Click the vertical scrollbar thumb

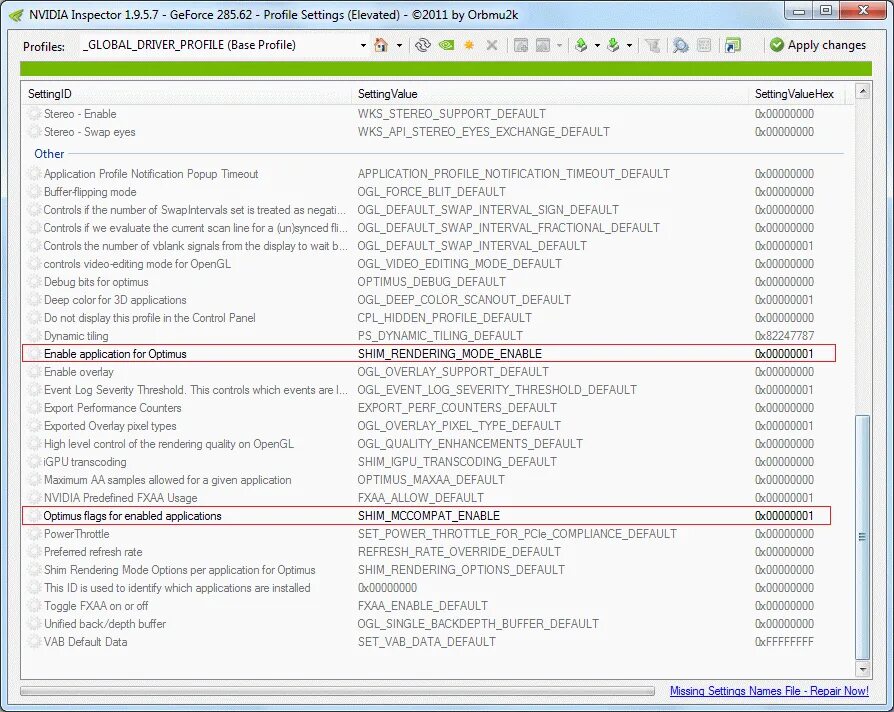pyautogui.click(x=863, y=537)
